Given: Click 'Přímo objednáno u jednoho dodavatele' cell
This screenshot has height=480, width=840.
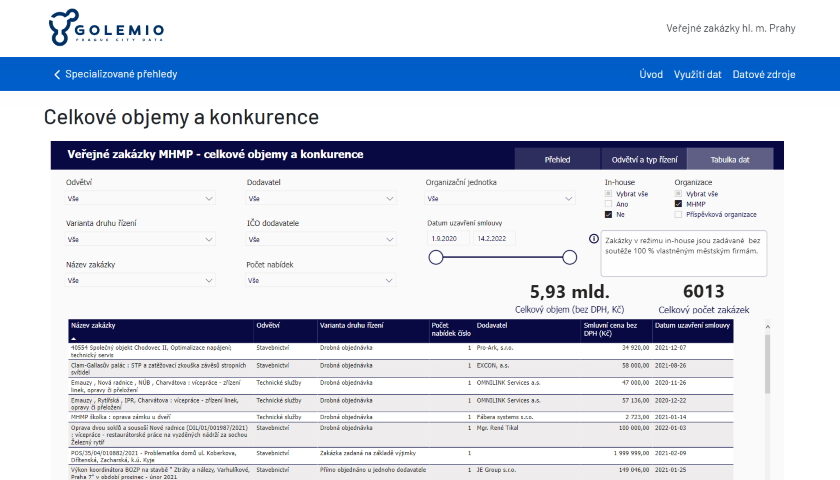Looking at the screenshot, I should click(373, 470).
